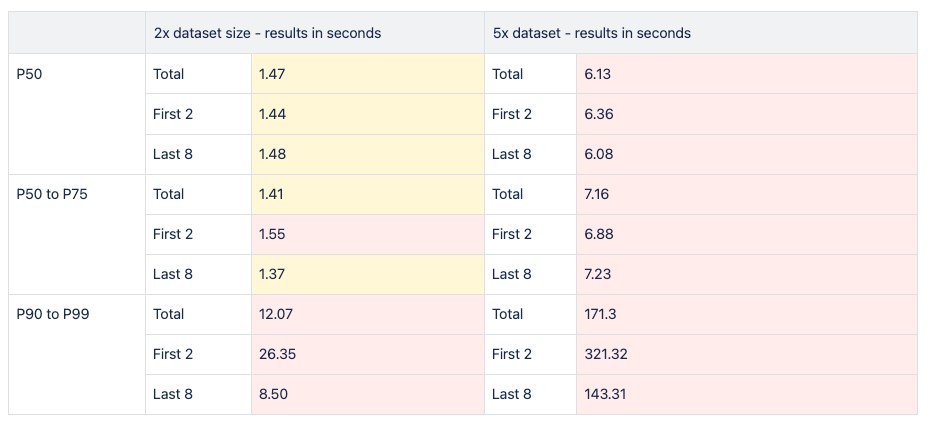This screenshot has width=932, height=428.
Task: Click the 6.13 result cell
Action: coord(746,74)
